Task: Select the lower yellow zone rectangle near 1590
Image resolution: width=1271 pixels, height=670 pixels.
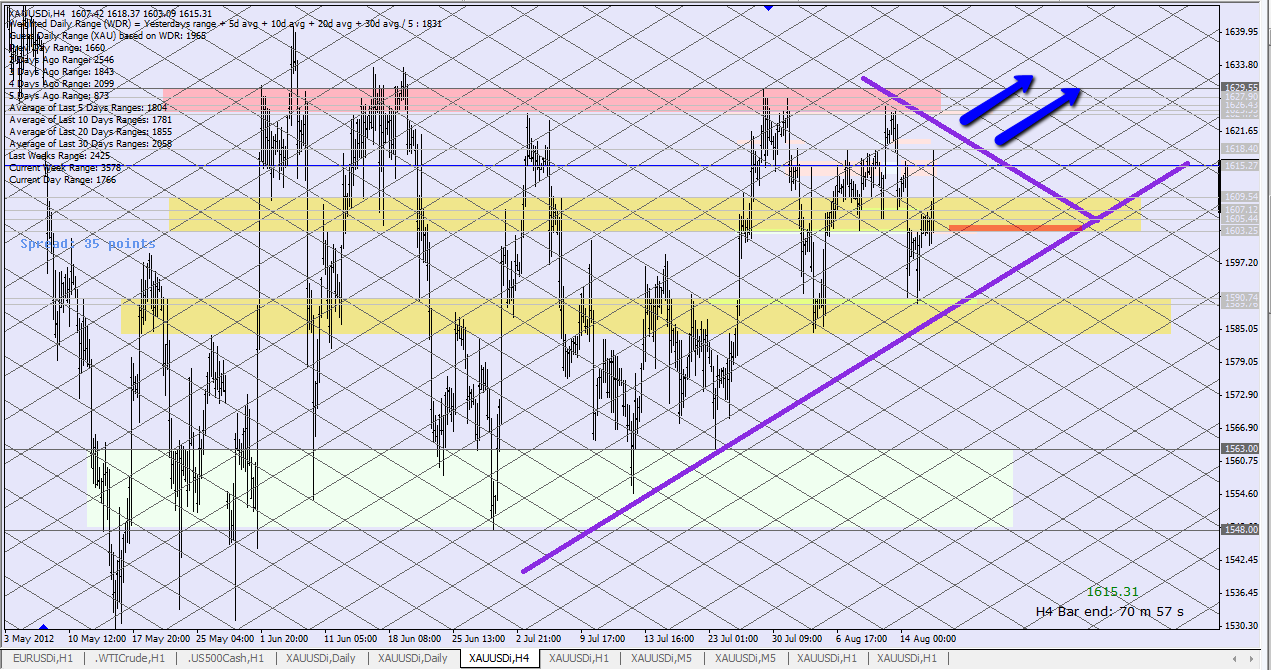Action: [x=646, y=316]
